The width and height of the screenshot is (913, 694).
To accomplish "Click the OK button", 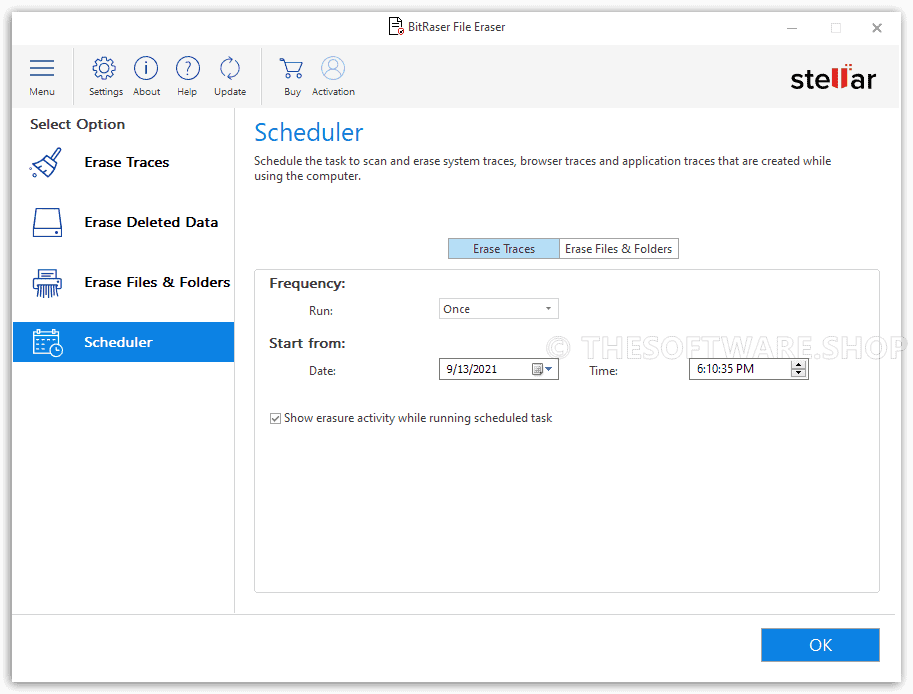I will click(820, 645).
